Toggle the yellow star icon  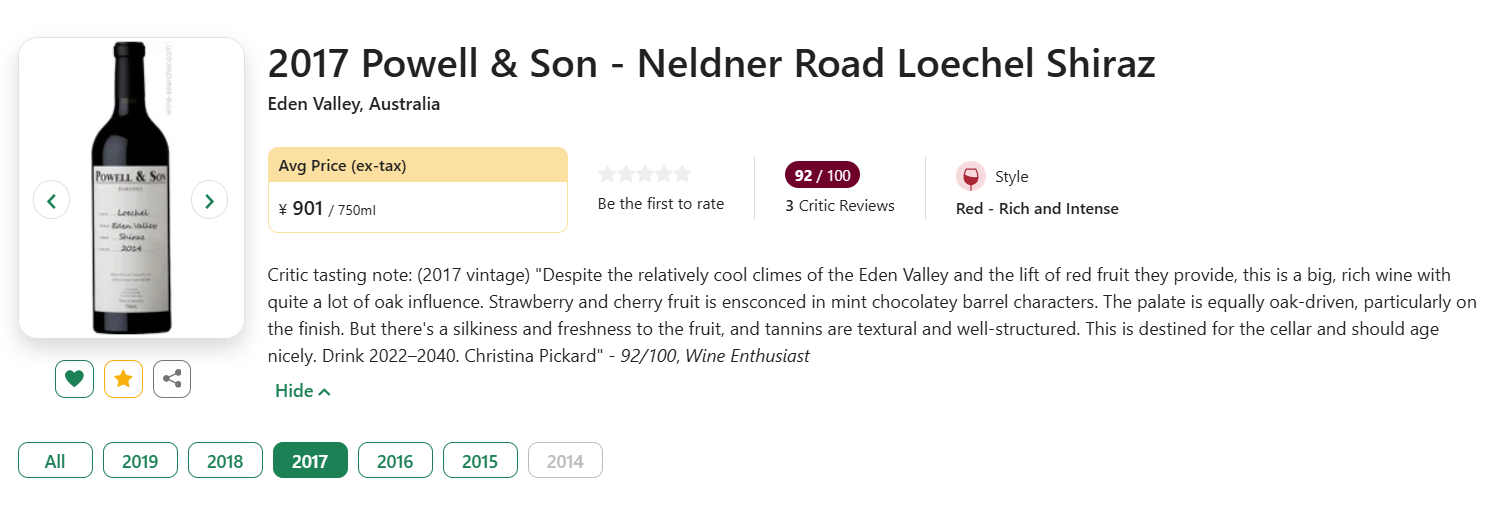(124, 379)
